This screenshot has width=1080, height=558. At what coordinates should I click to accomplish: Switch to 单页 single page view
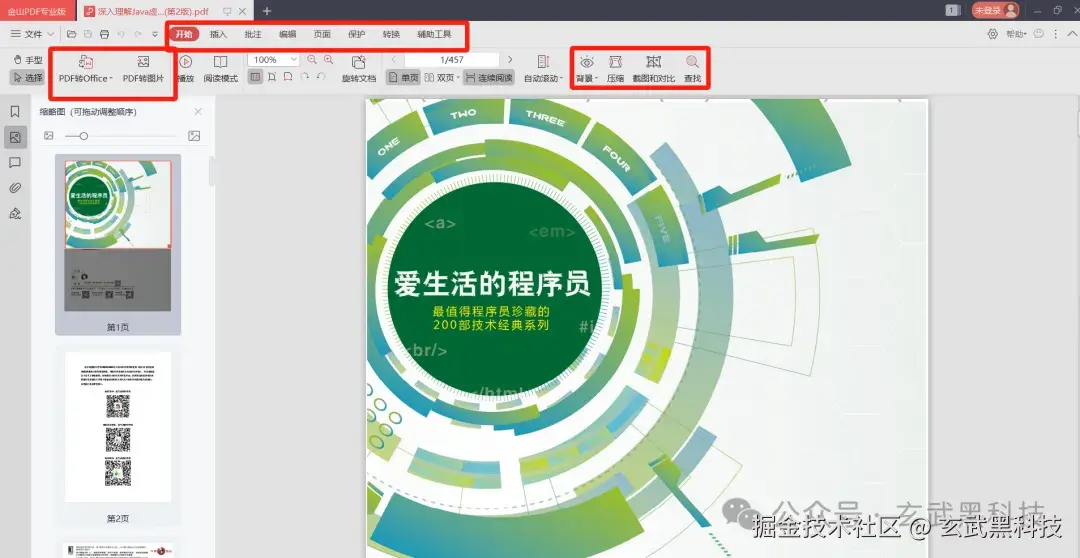[403, 78]
